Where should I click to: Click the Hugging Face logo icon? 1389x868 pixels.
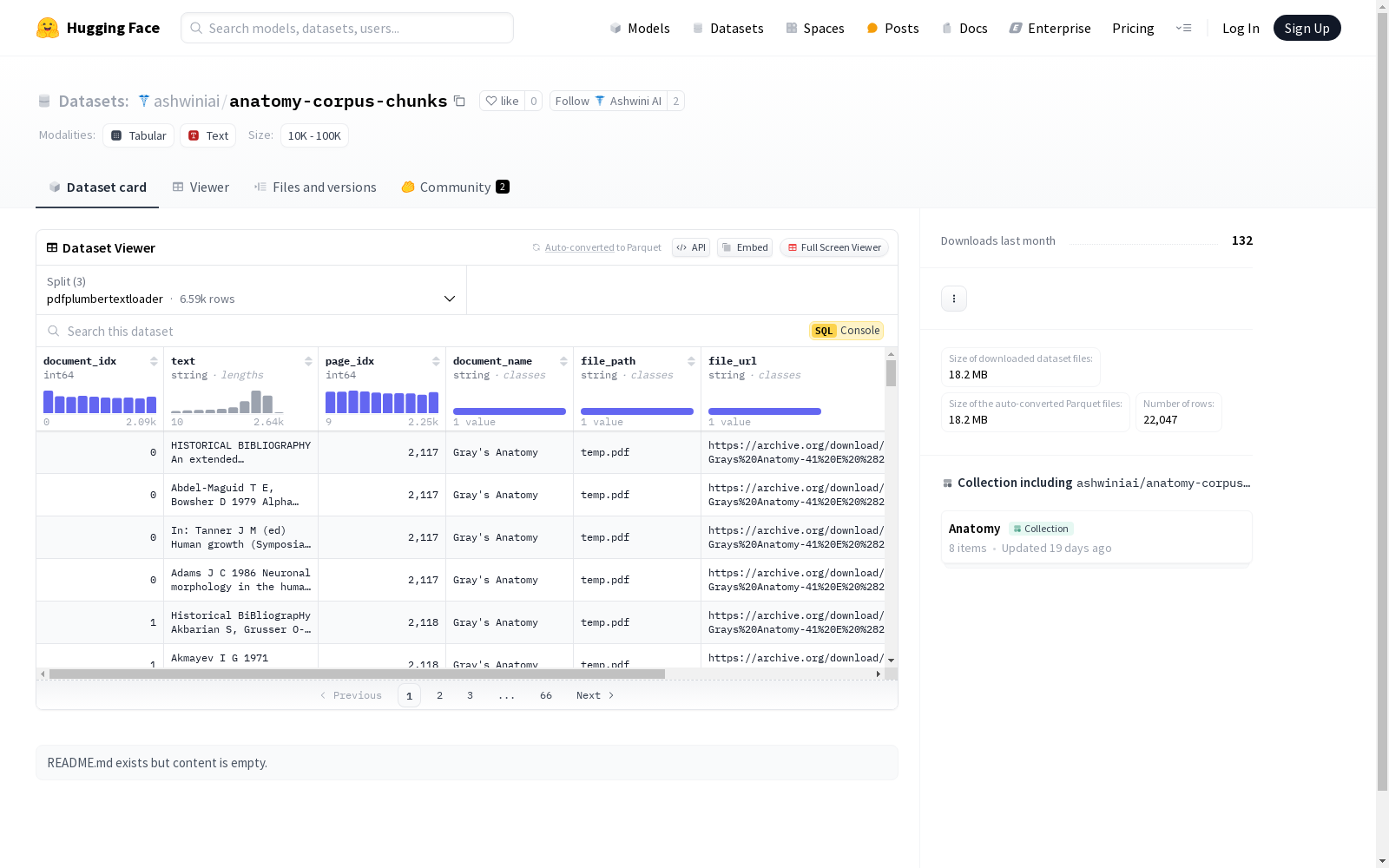click(48, 28)
